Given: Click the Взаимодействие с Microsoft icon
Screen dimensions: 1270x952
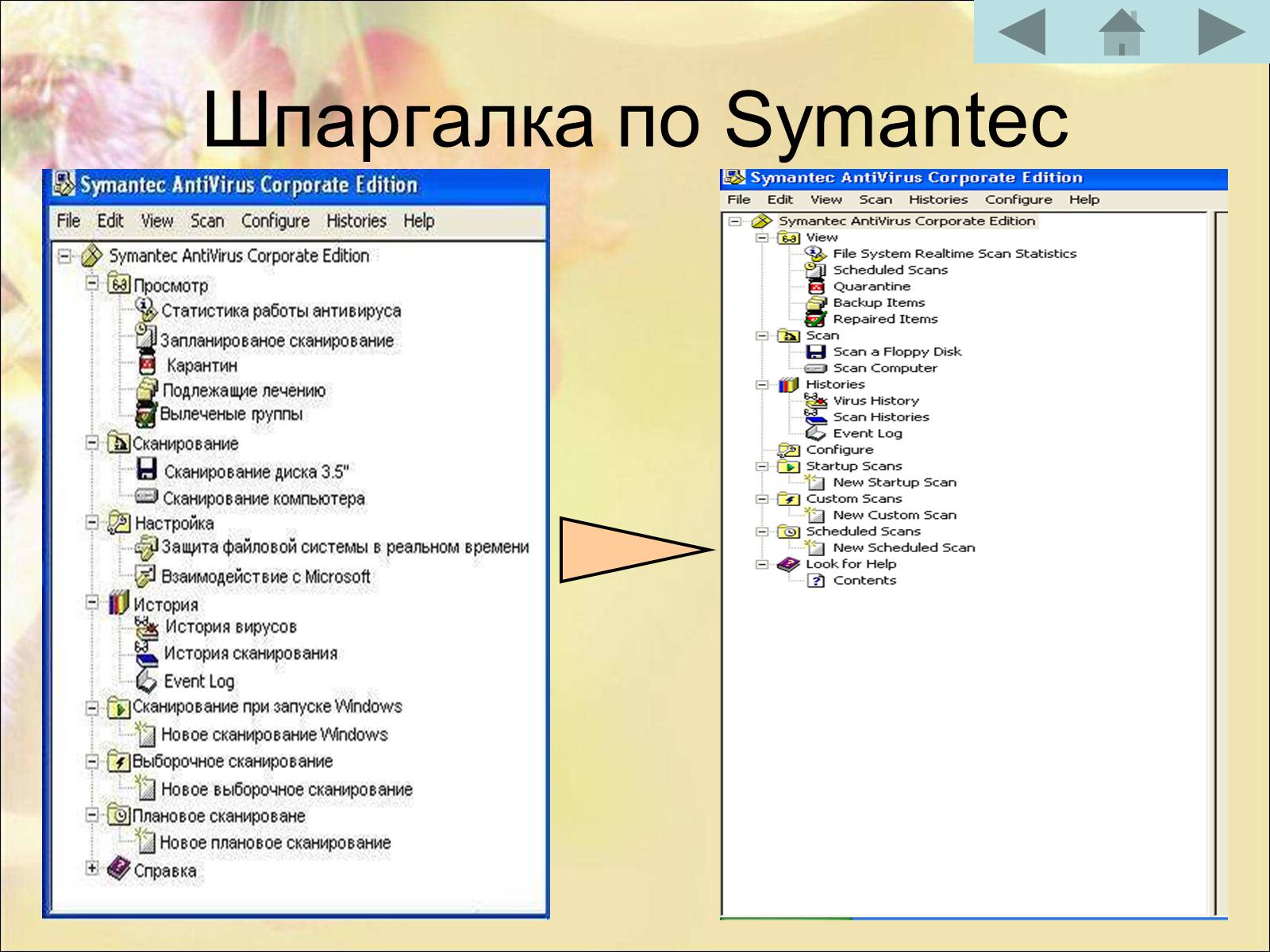Looking at the screenshot, I should coord(146,576).
